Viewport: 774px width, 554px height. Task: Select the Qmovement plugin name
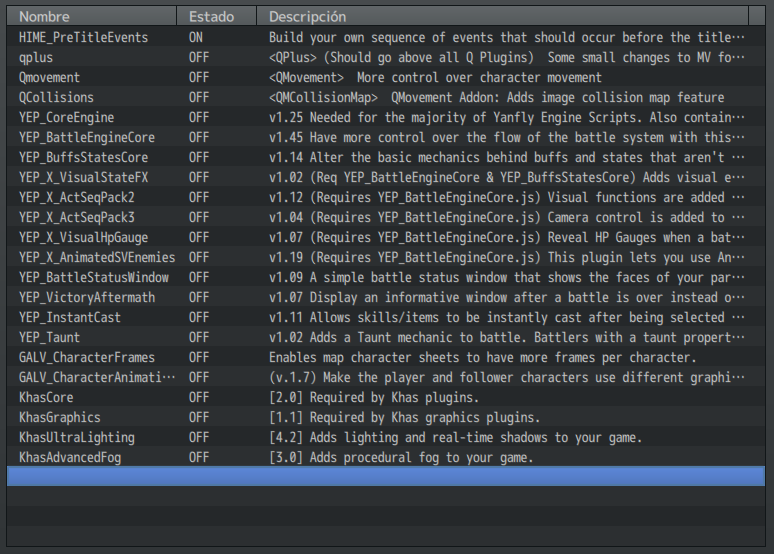(49, 78)
